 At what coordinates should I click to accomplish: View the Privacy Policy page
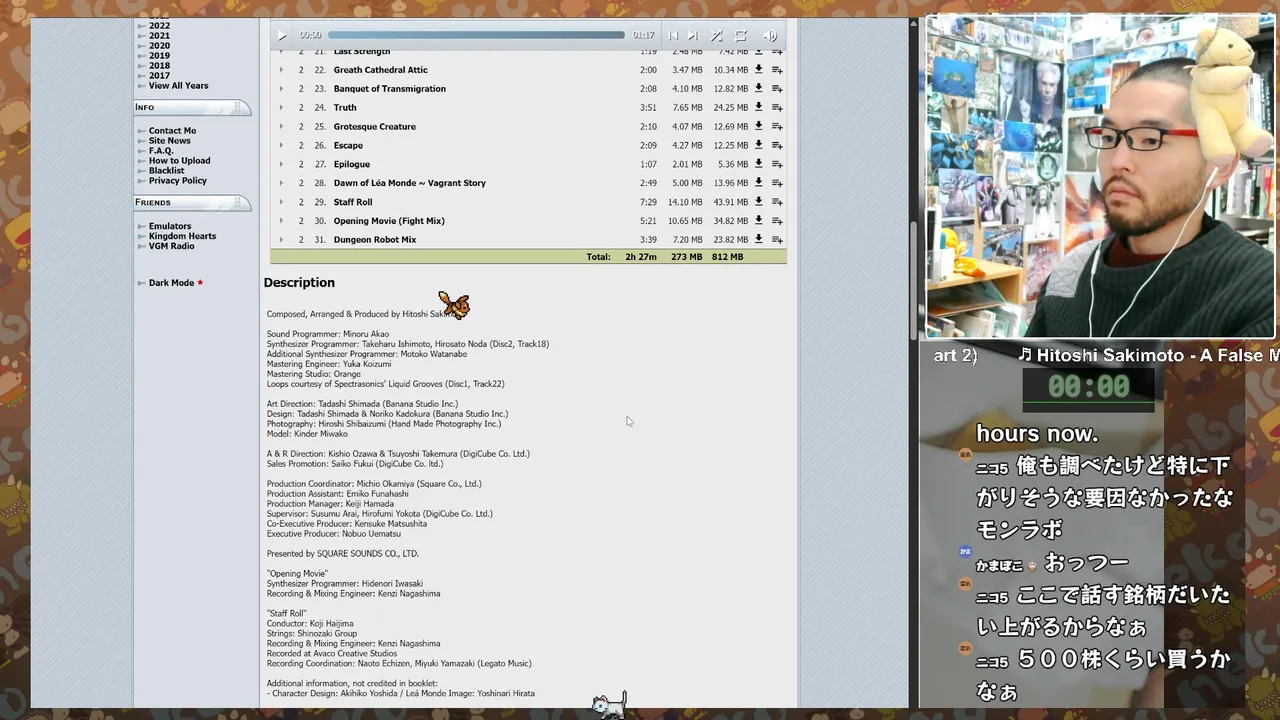pyautogui.click(x=177, y=181)
